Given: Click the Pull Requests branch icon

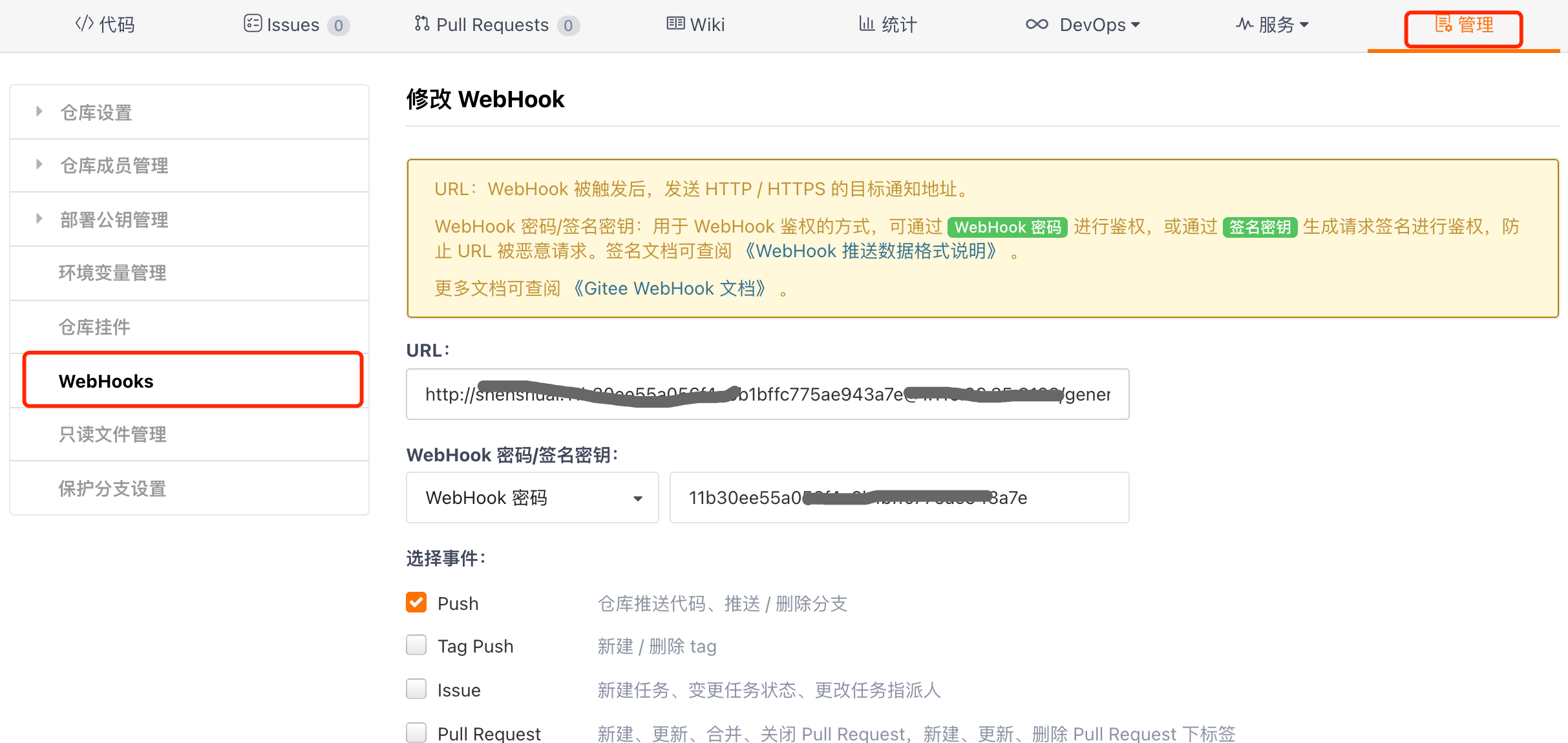Looking at the screenshot, I should (421, 24).
